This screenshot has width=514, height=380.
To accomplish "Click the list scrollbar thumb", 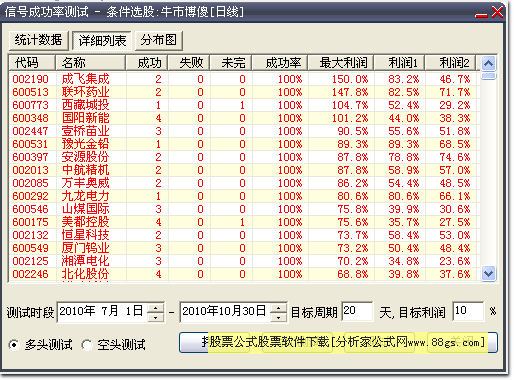I will (x=489, y=76).
